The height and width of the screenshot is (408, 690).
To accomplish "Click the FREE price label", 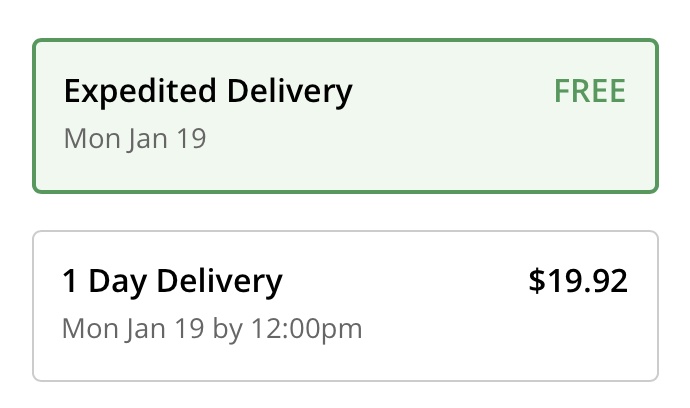I will click(x=589, y=92).
